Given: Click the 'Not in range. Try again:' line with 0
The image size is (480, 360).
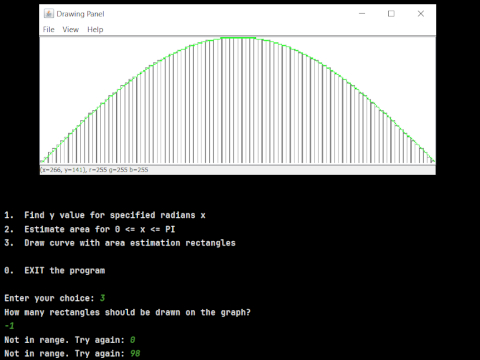Looking at the screenshot, I should click(x=70, y=340).
